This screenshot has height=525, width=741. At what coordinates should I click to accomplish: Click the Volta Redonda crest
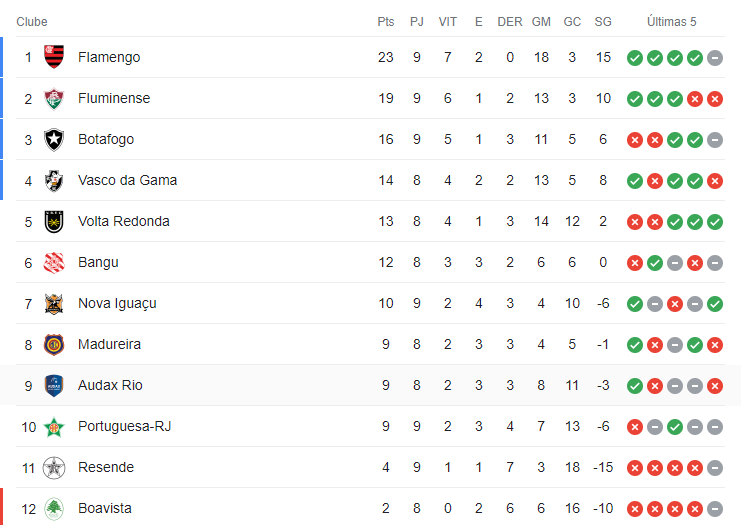(54, 222)
